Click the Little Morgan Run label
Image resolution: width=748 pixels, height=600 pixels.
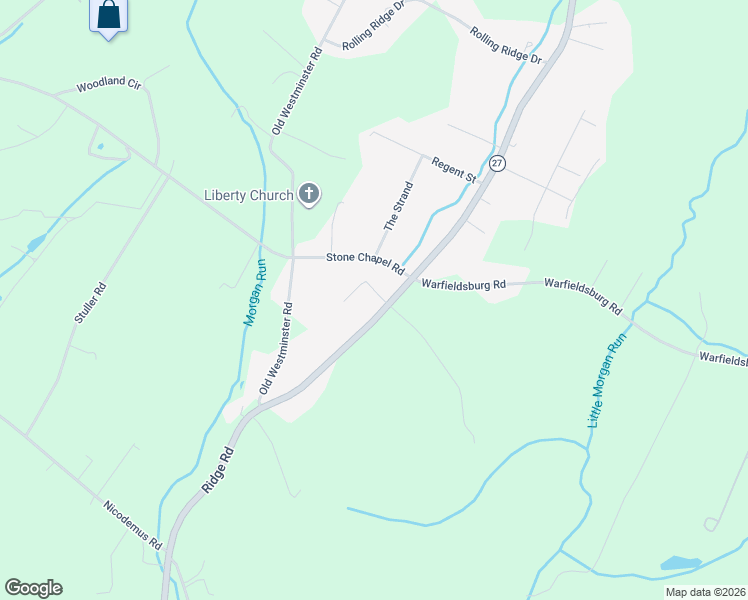click(x=606, y=381)
